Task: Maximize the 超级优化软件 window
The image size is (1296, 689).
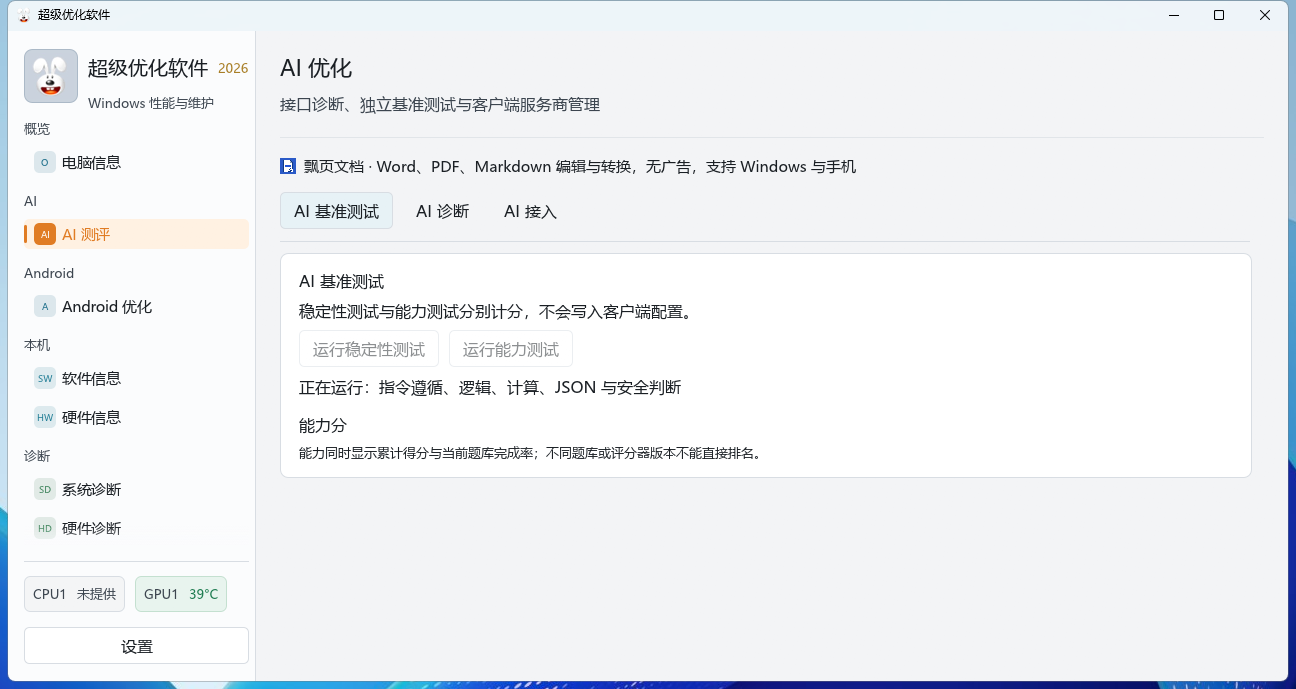Action: pyautogui.click(x=1219, y=15)
